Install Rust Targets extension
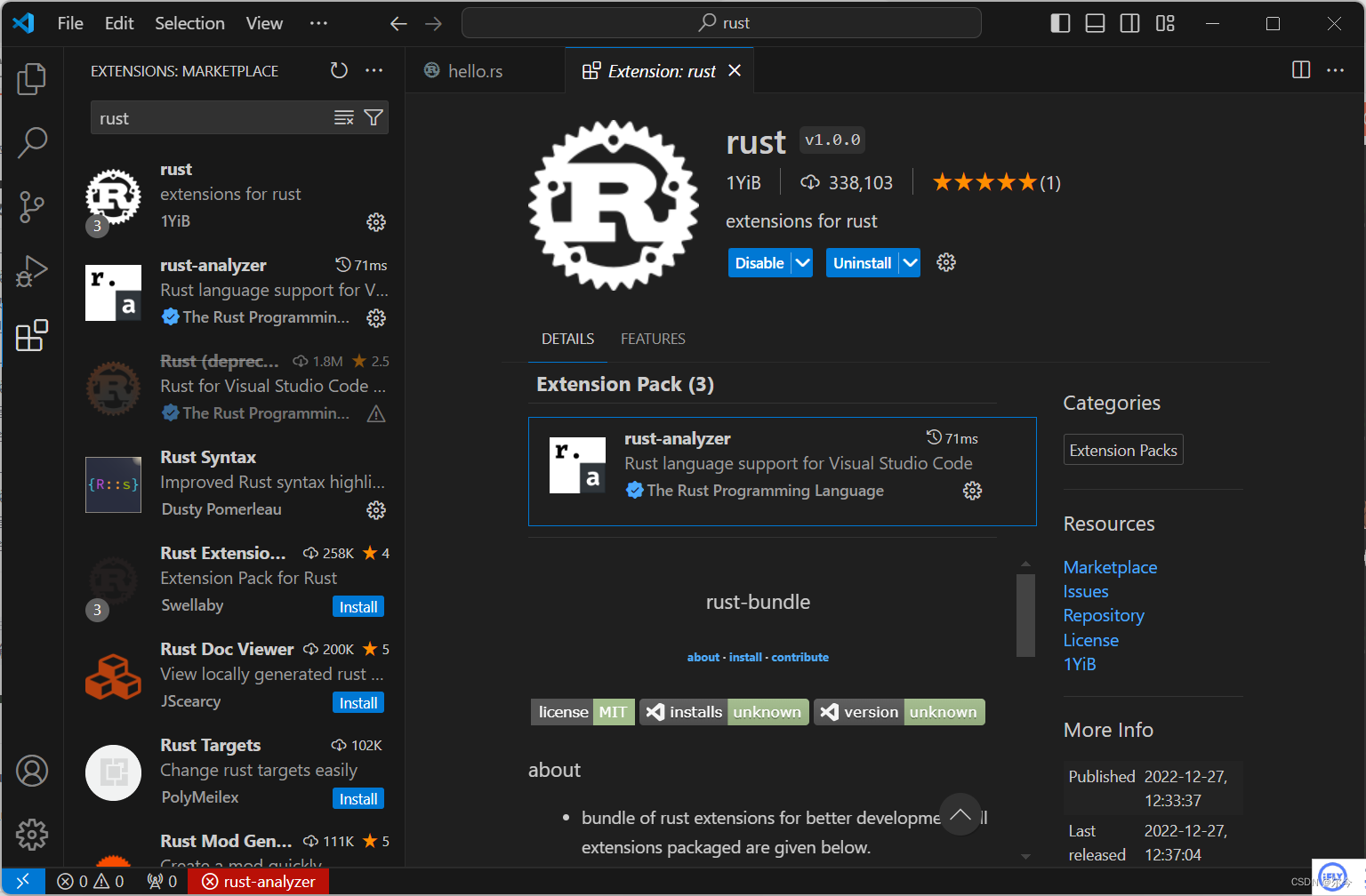Screen dimensions: 1366x896 pyautogui.click(x=358, y=799)
